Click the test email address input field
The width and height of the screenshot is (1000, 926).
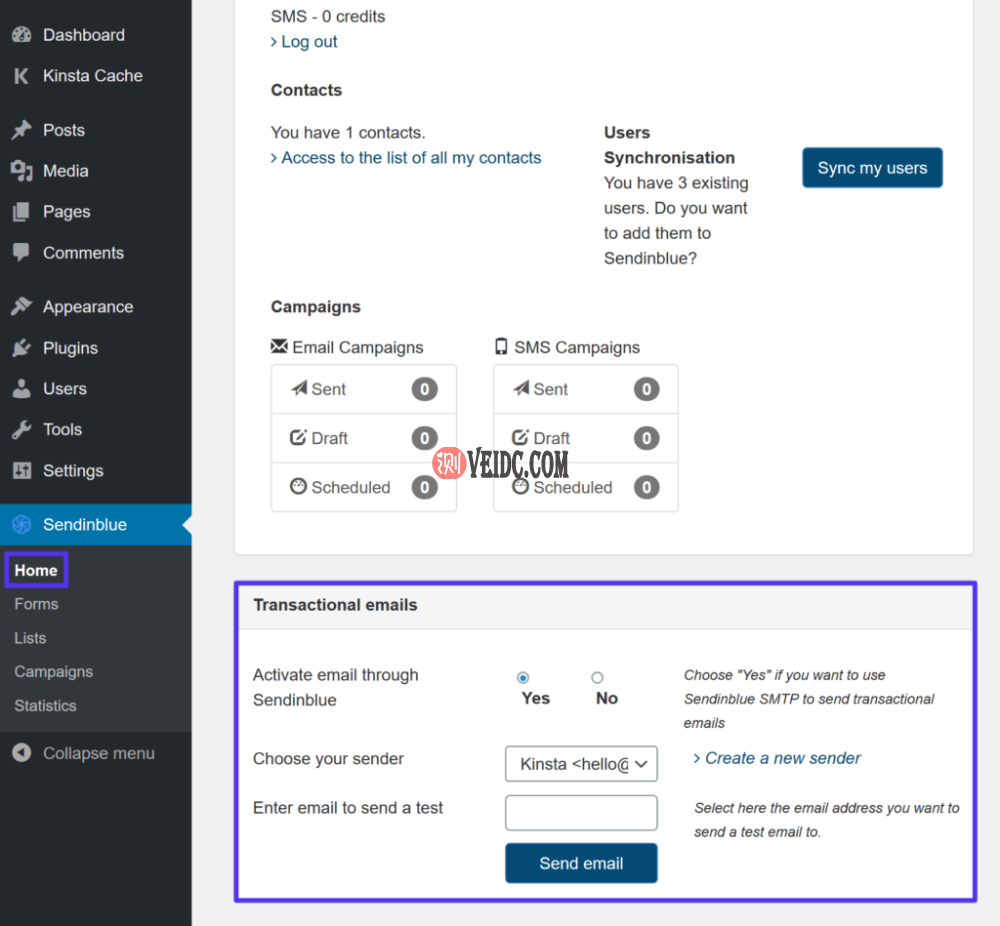pos(581,813)
